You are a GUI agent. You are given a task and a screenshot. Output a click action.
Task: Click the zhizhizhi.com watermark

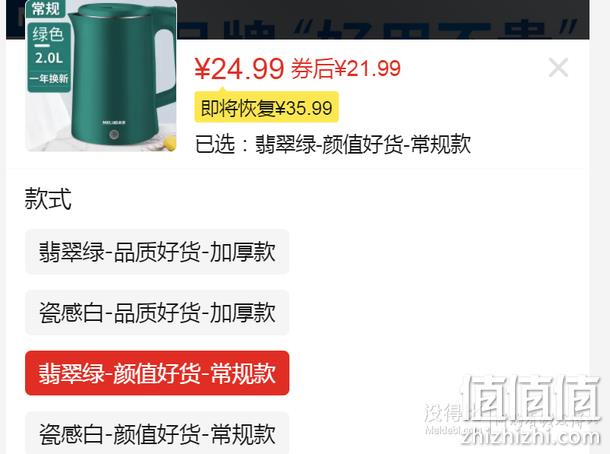click(530, 438)
